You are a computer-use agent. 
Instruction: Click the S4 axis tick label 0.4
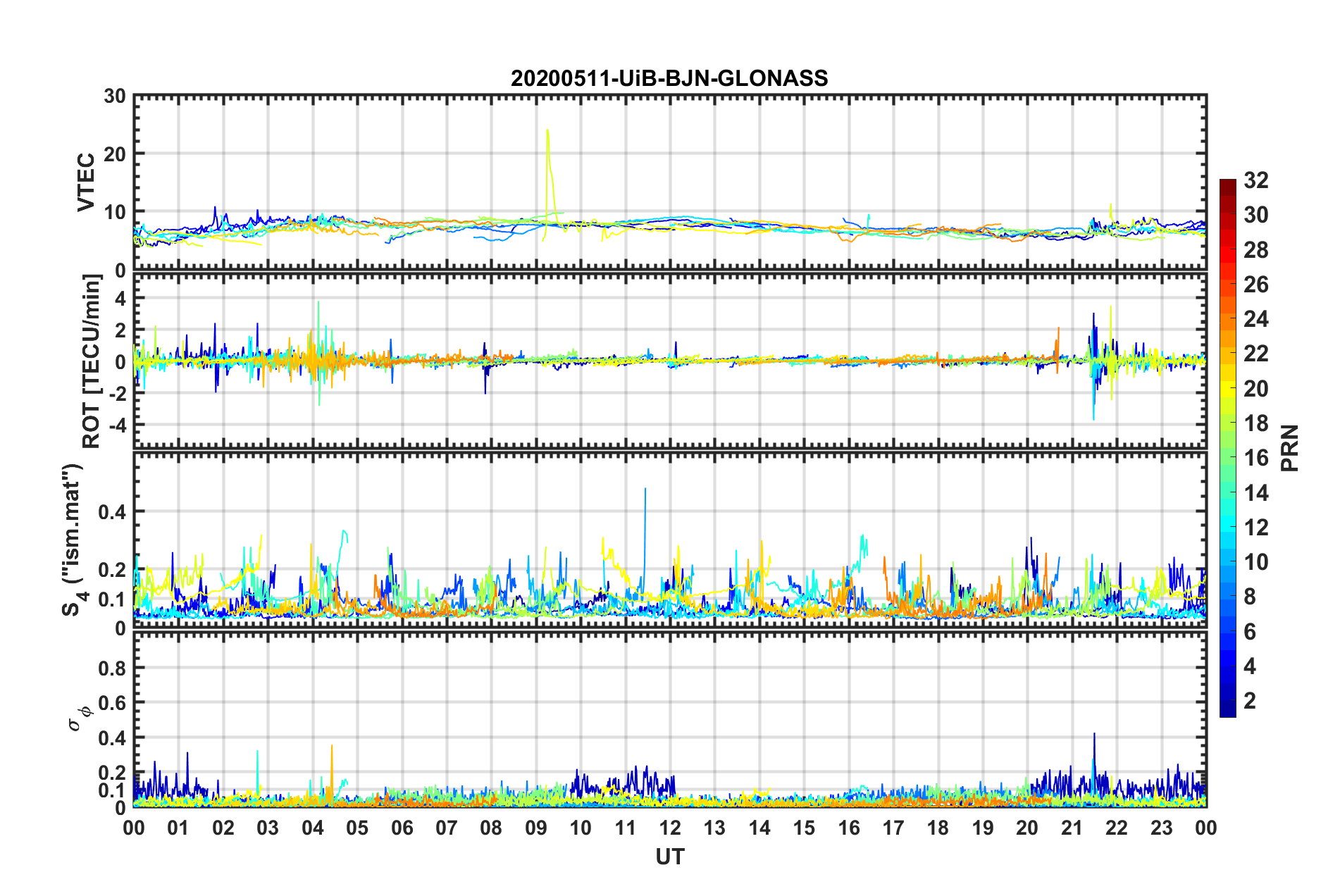[x=112, y=511]
